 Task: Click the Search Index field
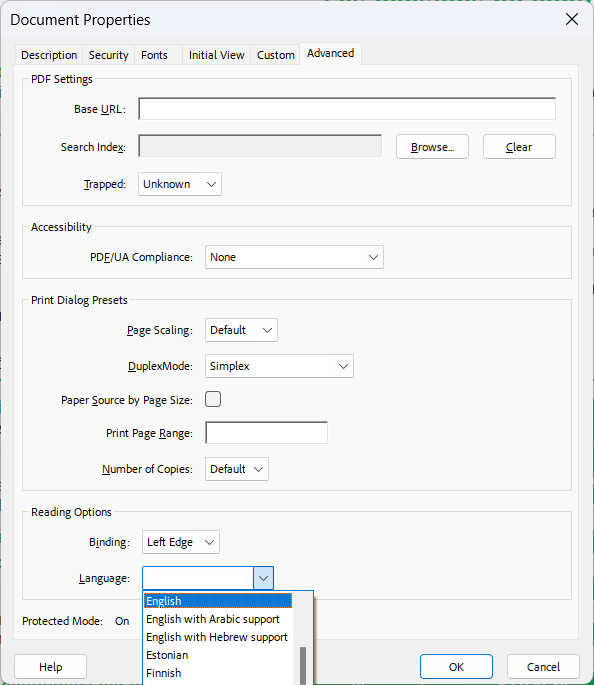[x=260, y=146]
